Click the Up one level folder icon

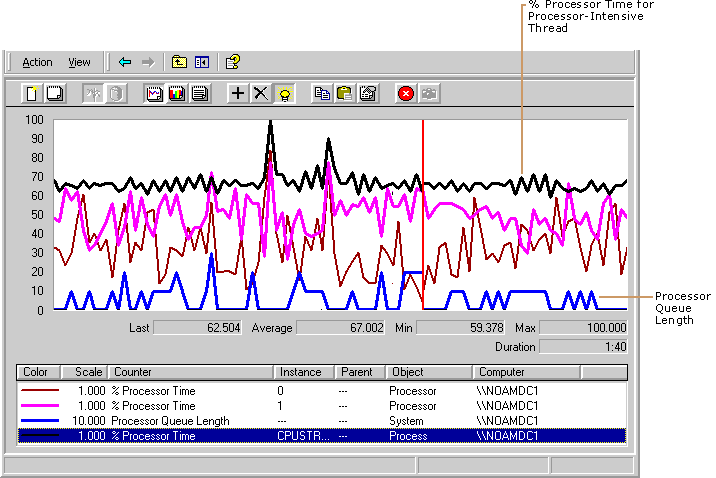point(179,62)
